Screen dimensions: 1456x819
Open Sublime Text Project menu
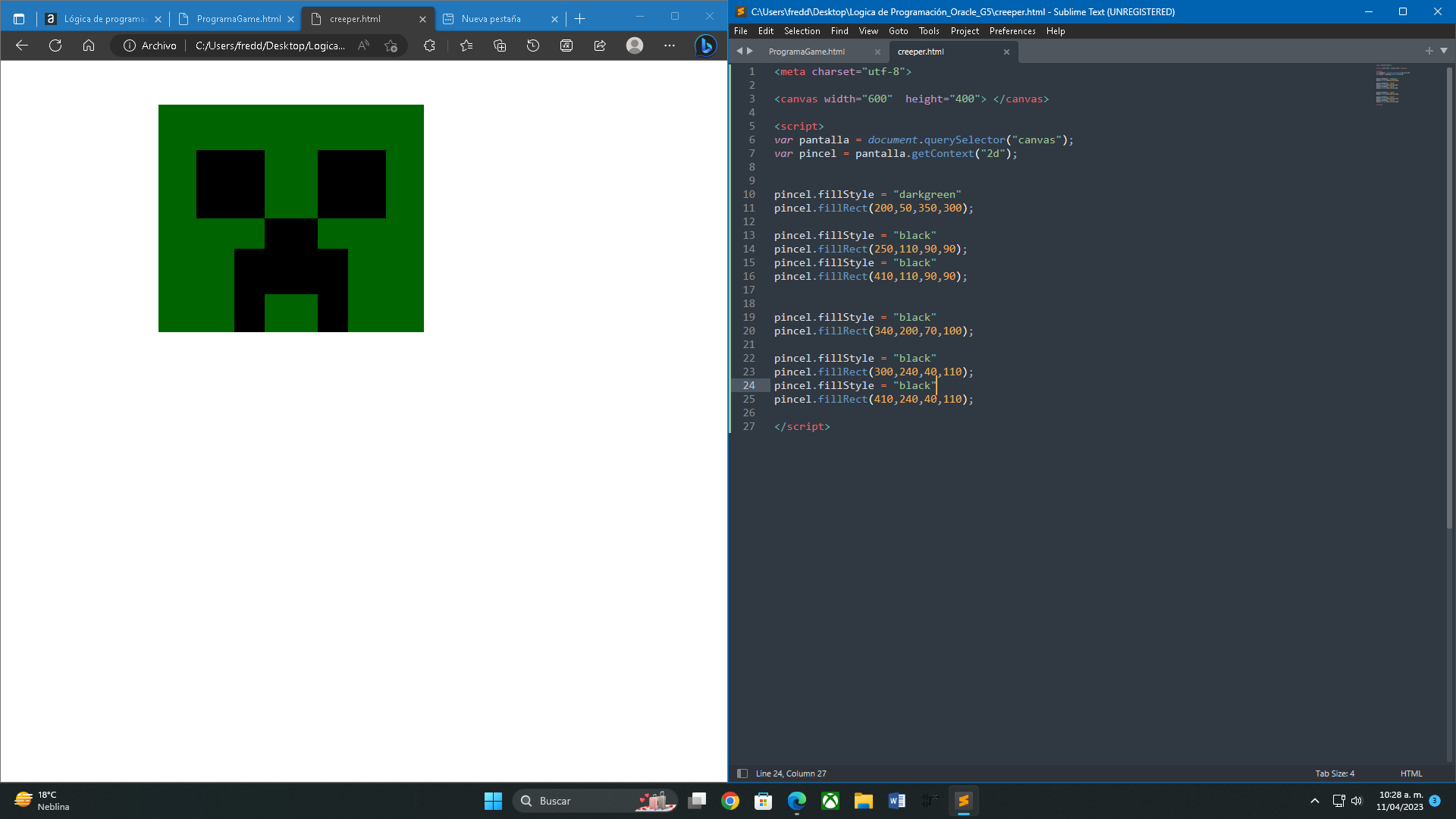pyautogui.click(x=965, y=31)
